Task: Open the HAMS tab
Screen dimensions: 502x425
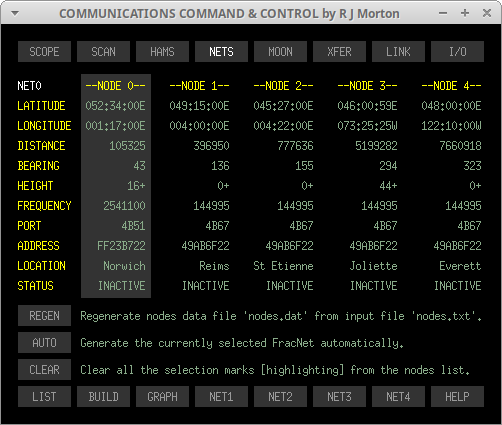Action: pos(162,52)
